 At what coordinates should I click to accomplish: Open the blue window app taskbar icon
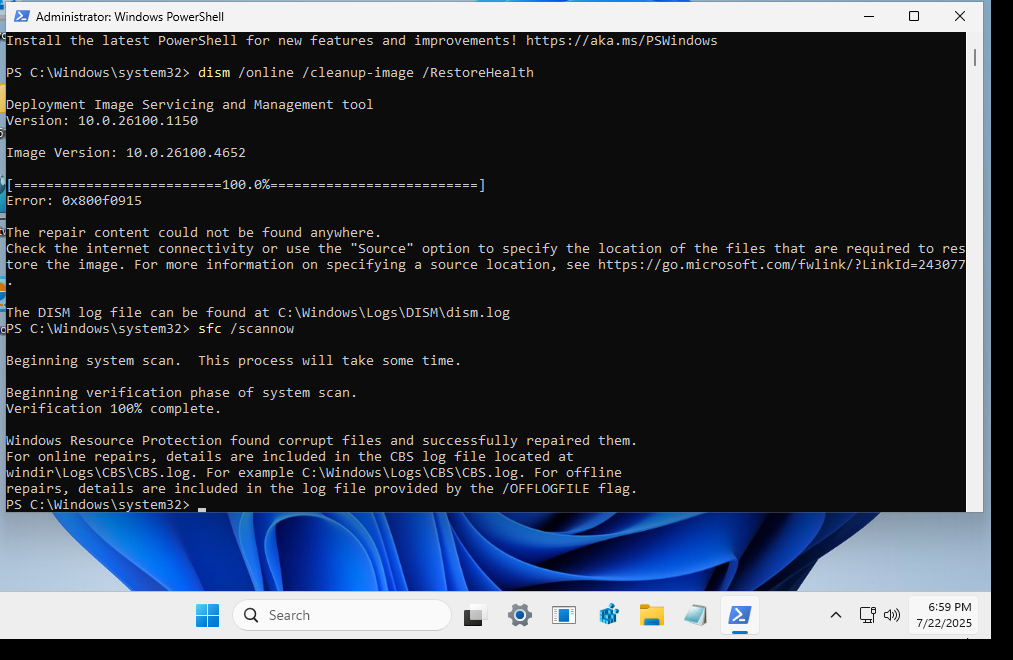pos(564,615)
